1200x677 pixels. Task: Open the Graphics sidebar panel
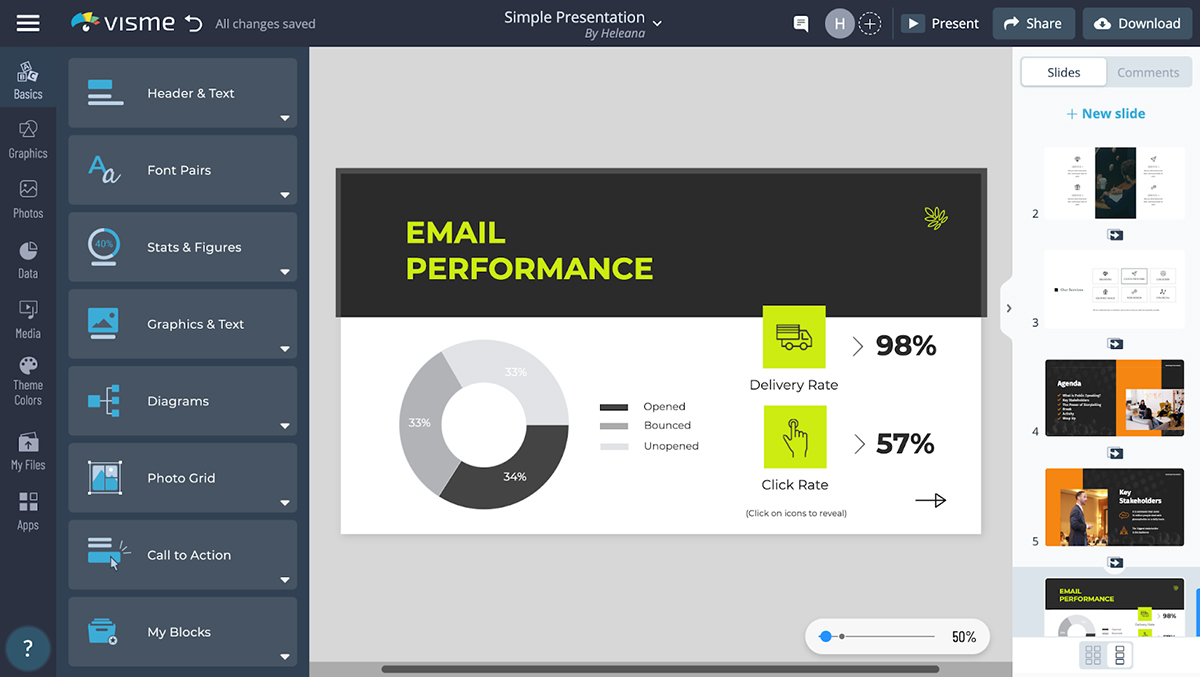coord(28,139)
